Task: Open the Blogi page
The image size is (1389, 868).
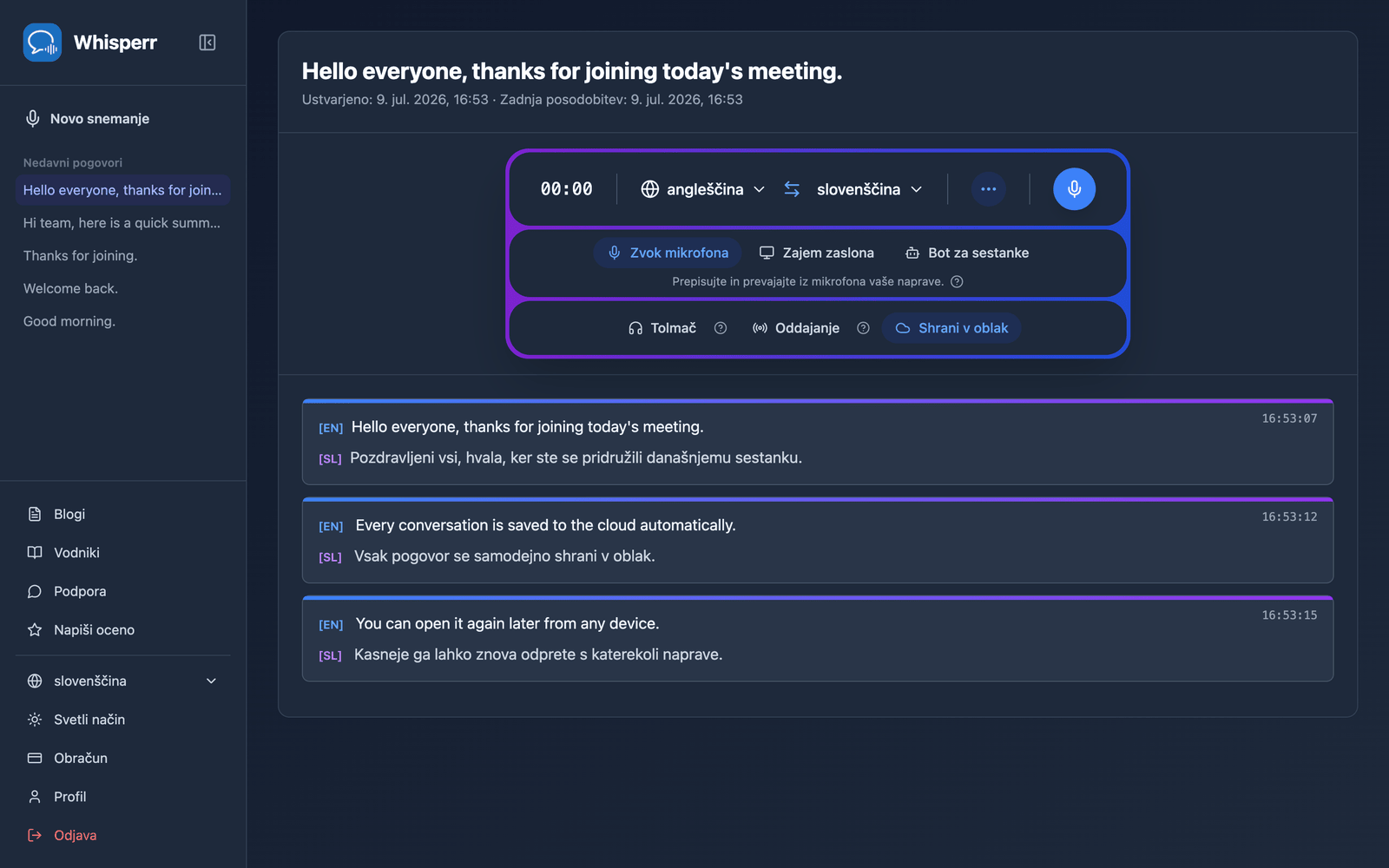Action: (123, 514)
